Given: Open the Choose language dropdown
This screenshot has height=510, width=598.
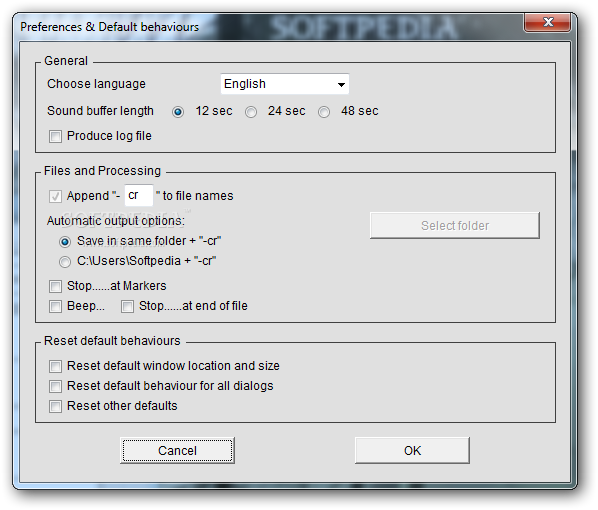Looking at the screenshot, I should 285,84.
